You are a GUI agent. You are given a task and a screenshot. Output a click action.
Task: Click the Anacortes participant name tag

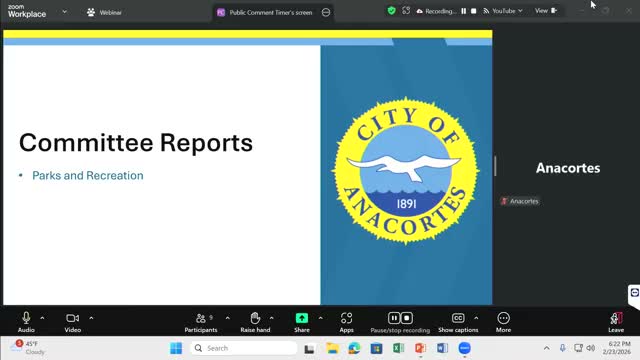point(520,201)
